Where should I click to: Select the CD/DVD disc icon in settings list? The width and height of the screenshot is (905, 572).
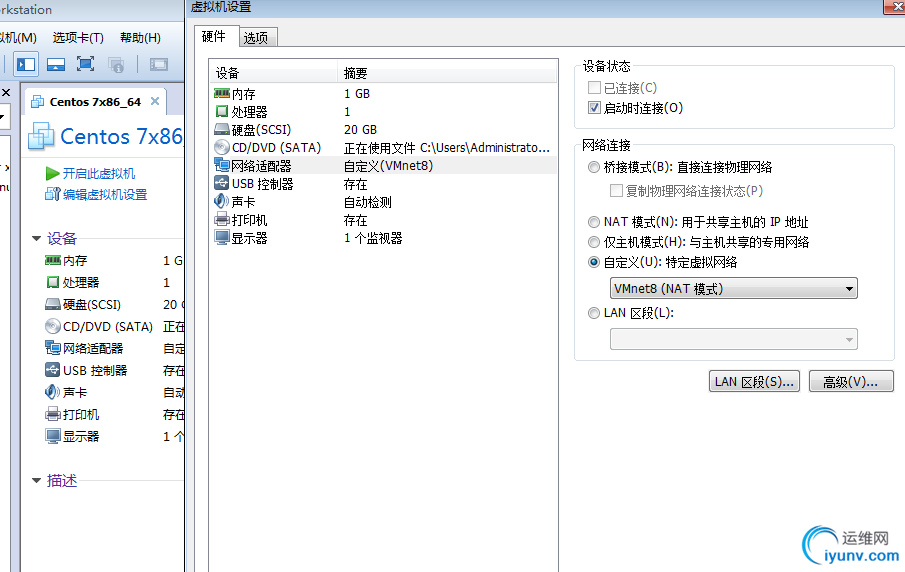coord(222,147)
